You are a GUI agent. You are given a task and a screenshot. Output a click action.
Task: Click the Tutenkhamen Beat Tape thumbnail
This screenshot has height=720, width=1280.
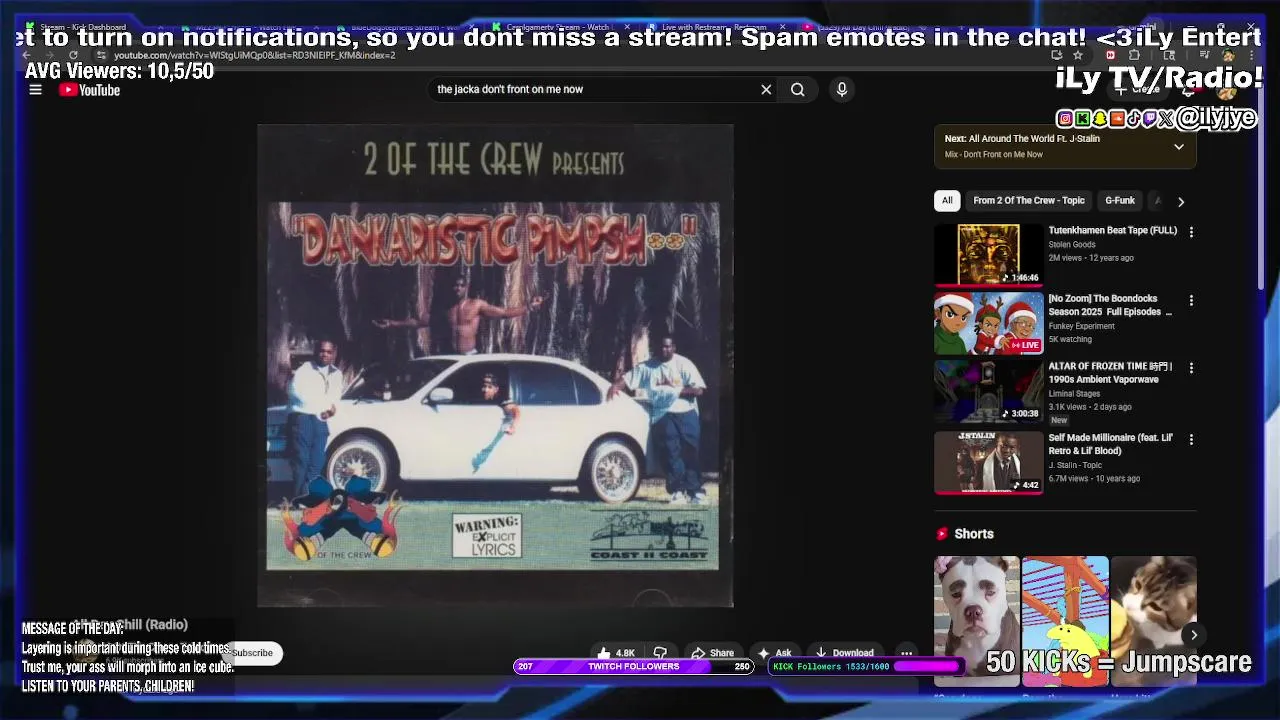[988, 255]
